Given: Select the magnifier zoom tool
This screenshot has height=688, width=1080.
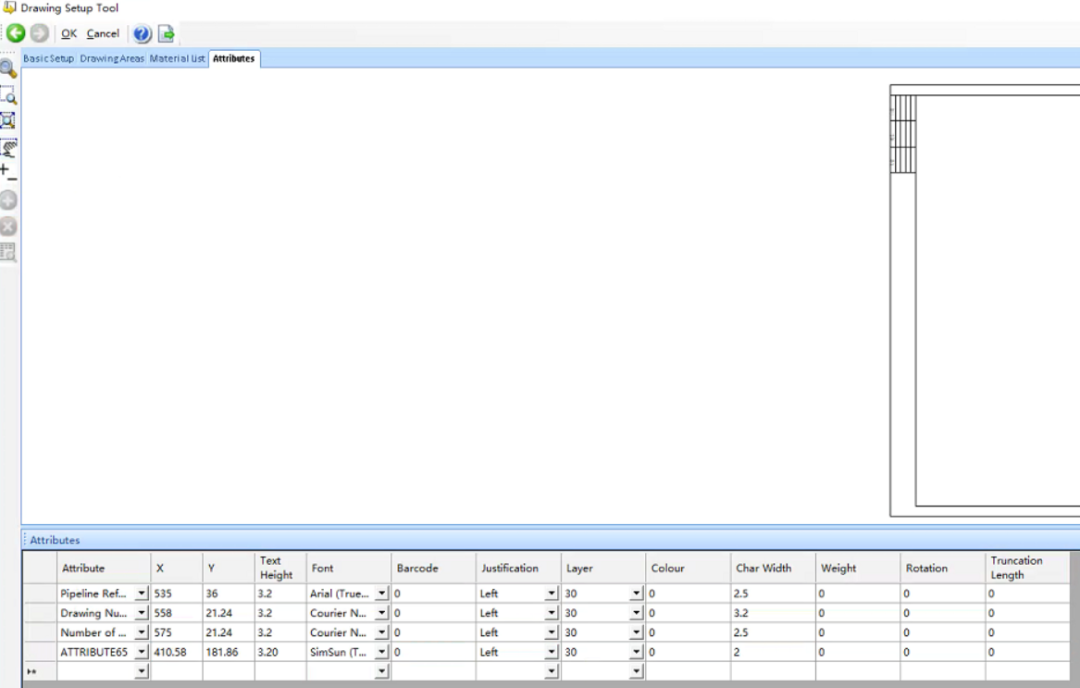Looking at the screenshot, I should 8,68.
